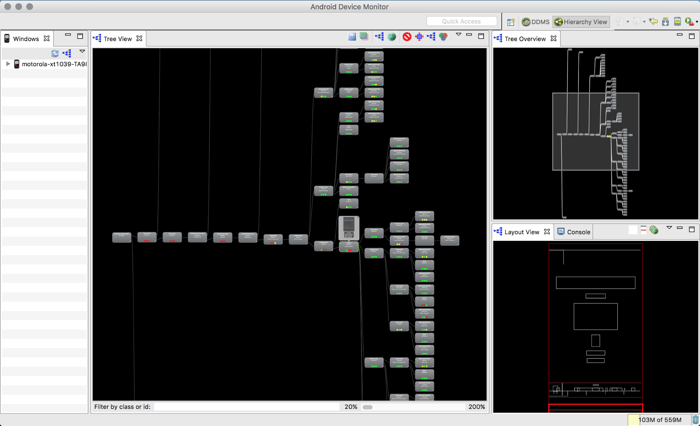700x426 pixels.
Task: Close the Windows tab
Action: pos(47,38)
